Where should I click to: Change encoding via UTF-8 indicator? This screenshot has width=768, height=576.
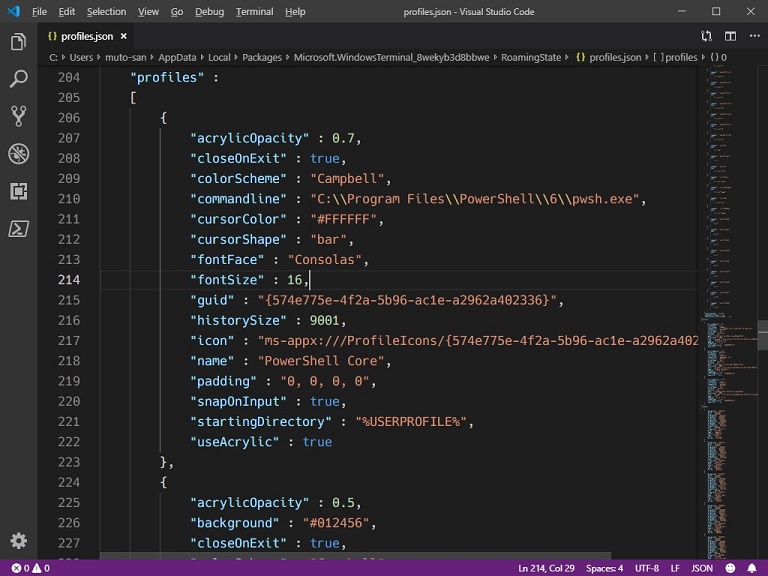coord(647,568)
